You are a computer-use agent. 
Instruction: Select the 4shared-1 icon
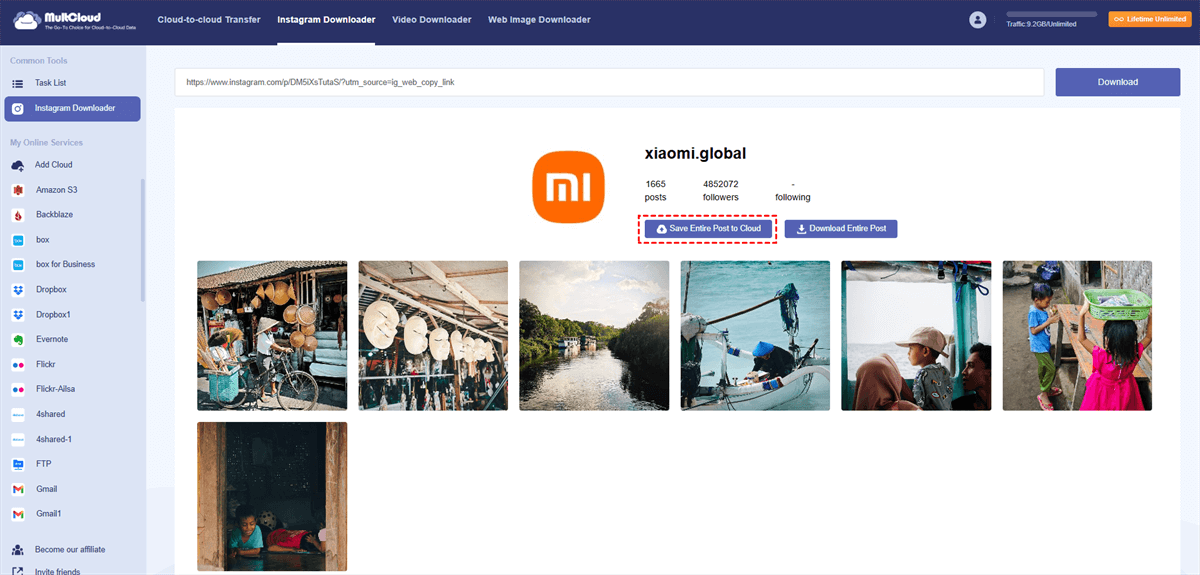pos(17,439)
